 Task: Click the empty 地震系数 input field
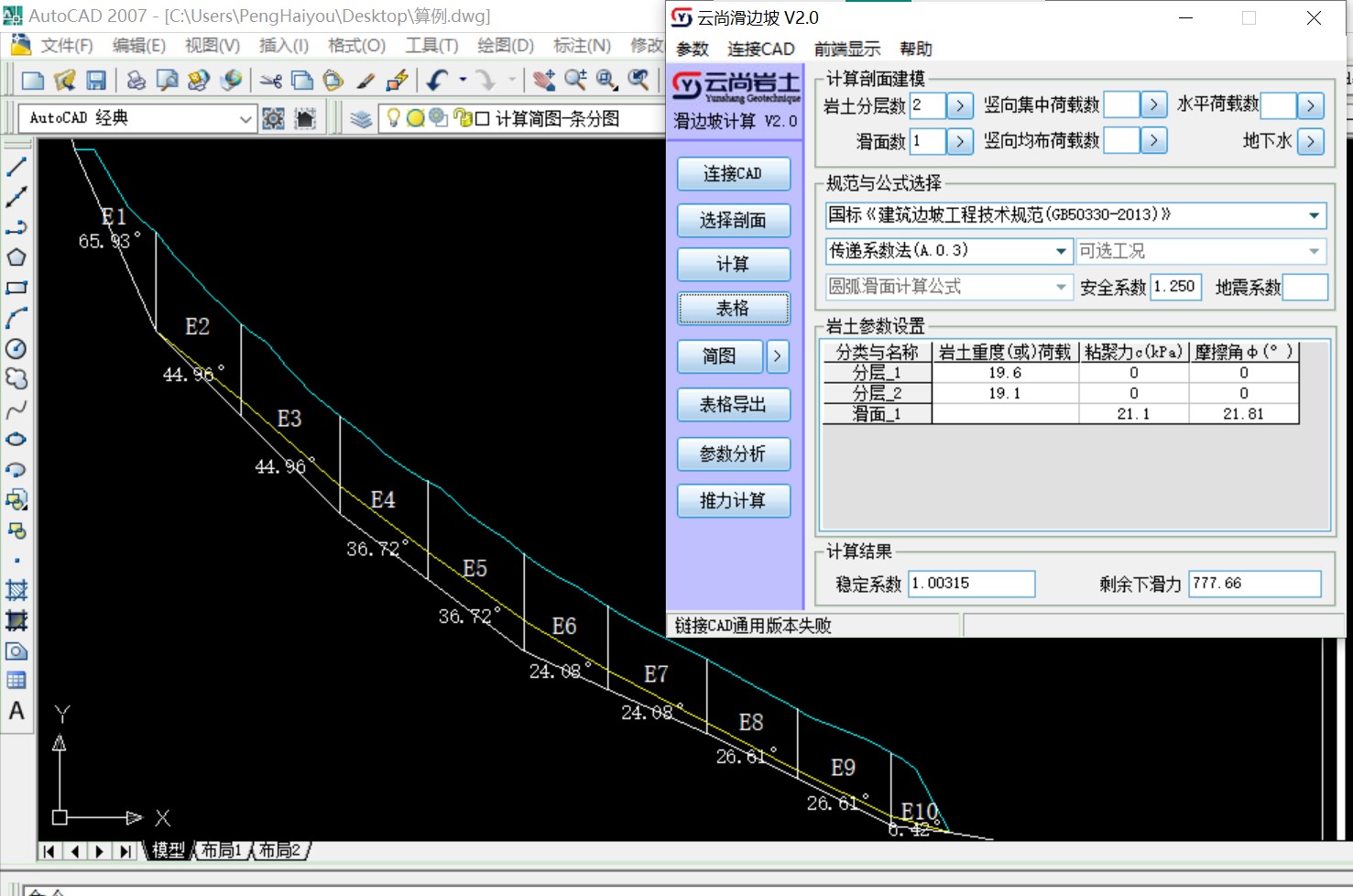point(1305,287)
